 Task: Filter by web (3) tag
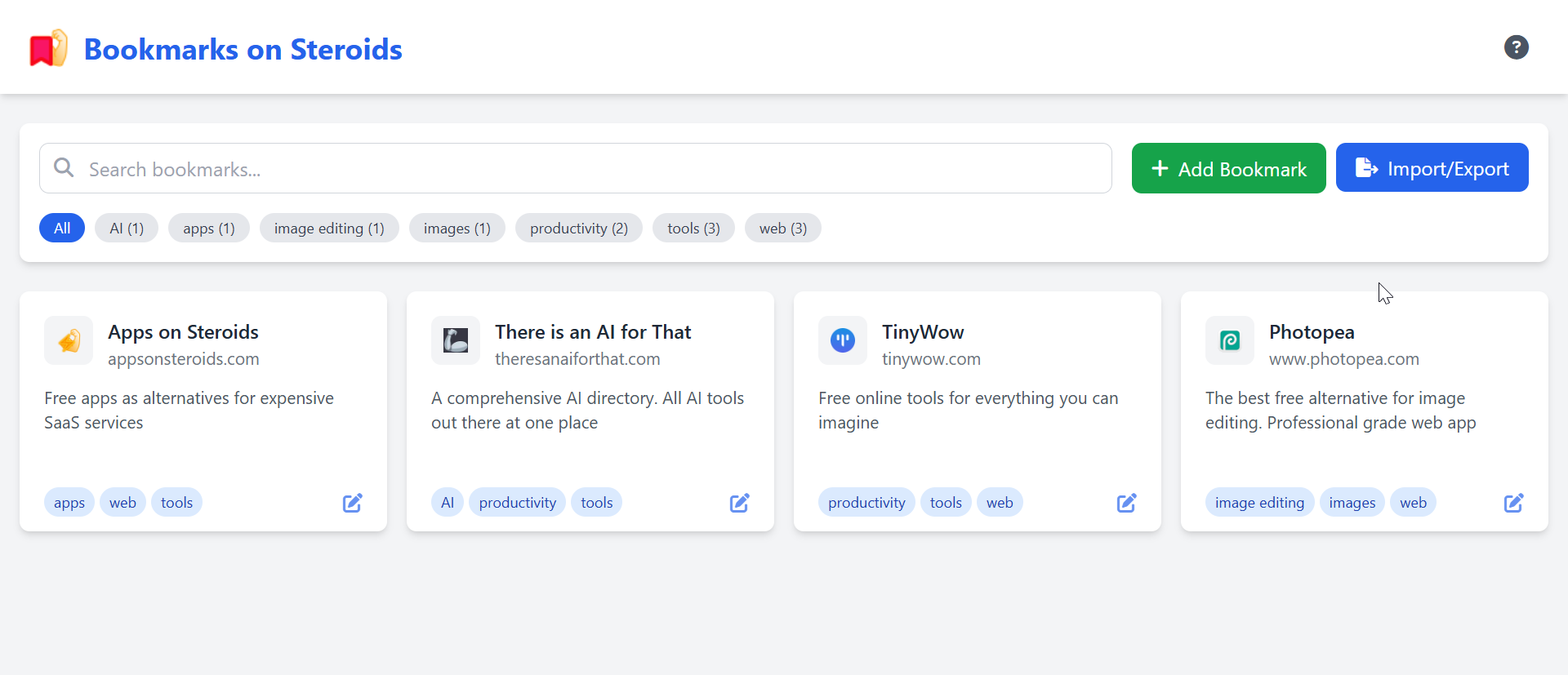pyautogui.click(x=783, y=229)
